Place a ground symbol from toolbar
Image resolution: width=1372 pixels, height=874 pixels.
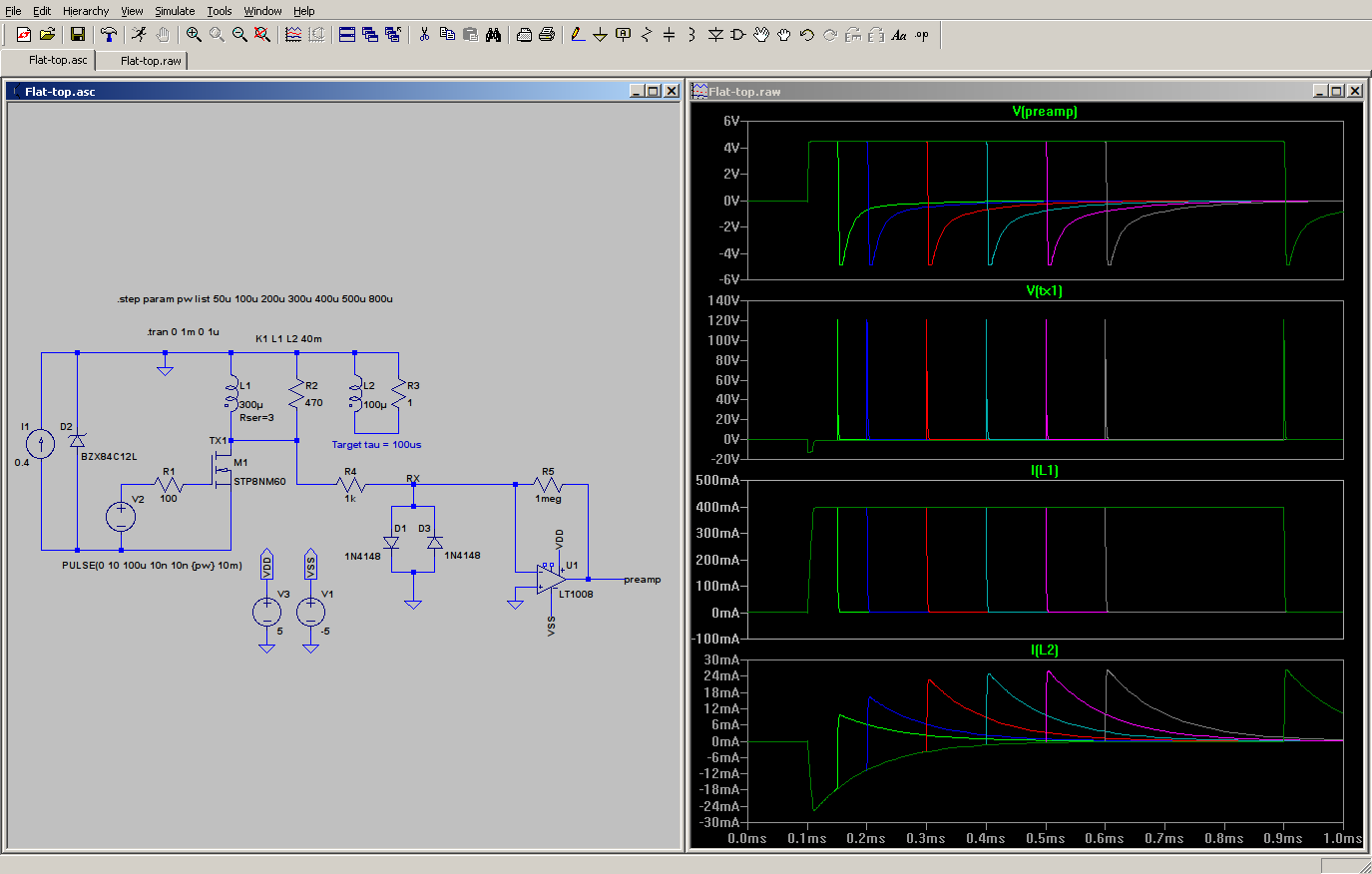click(601, 35)
